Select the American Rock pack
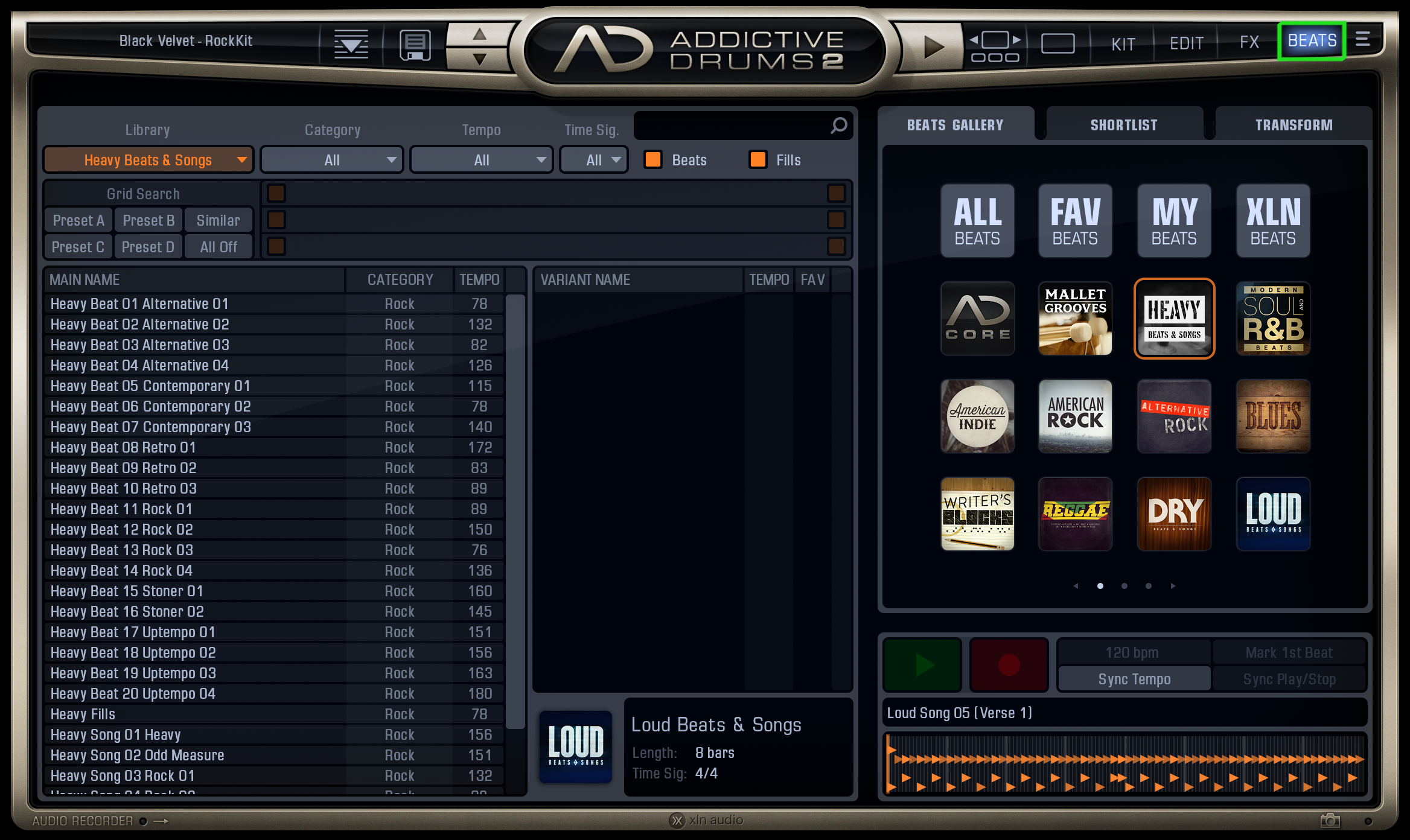 point(1075,416)
